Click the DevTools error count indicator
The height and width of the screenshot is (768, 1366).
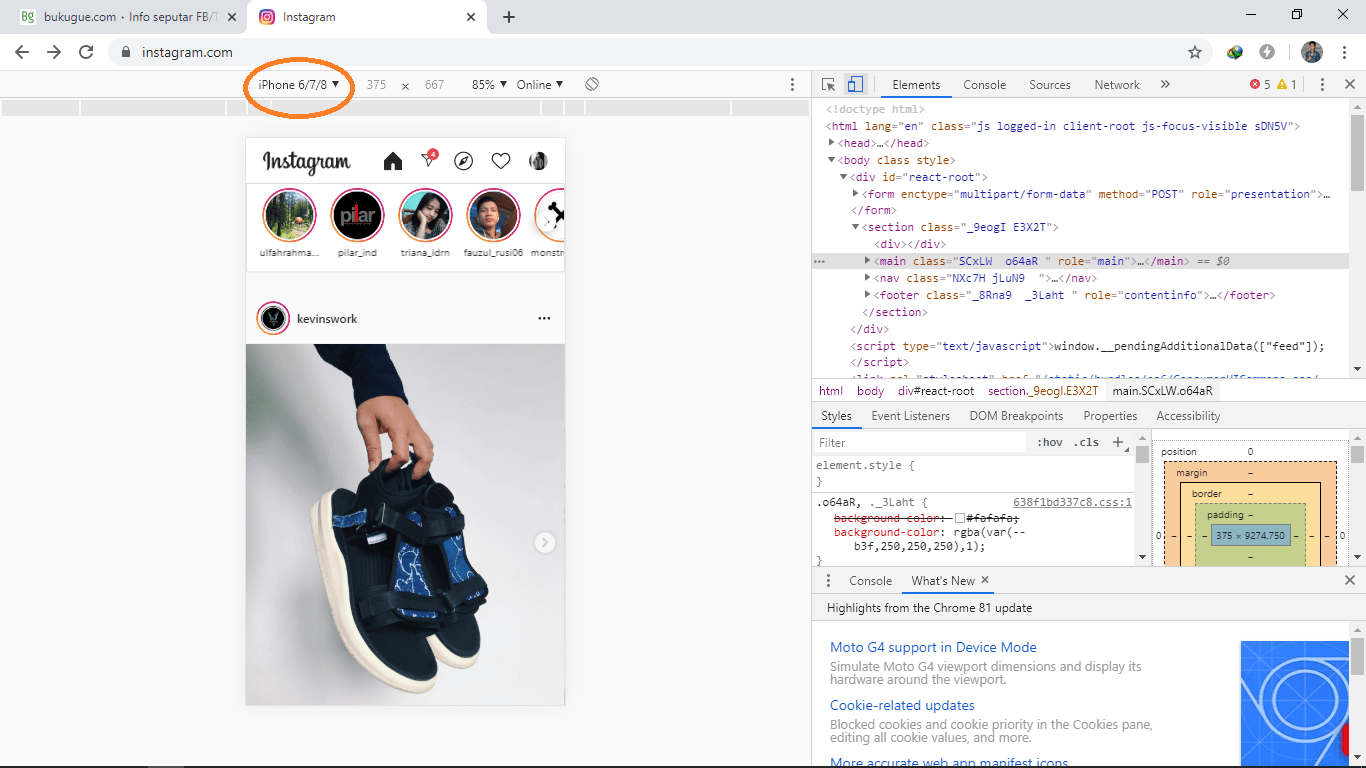pos(1260,85)
